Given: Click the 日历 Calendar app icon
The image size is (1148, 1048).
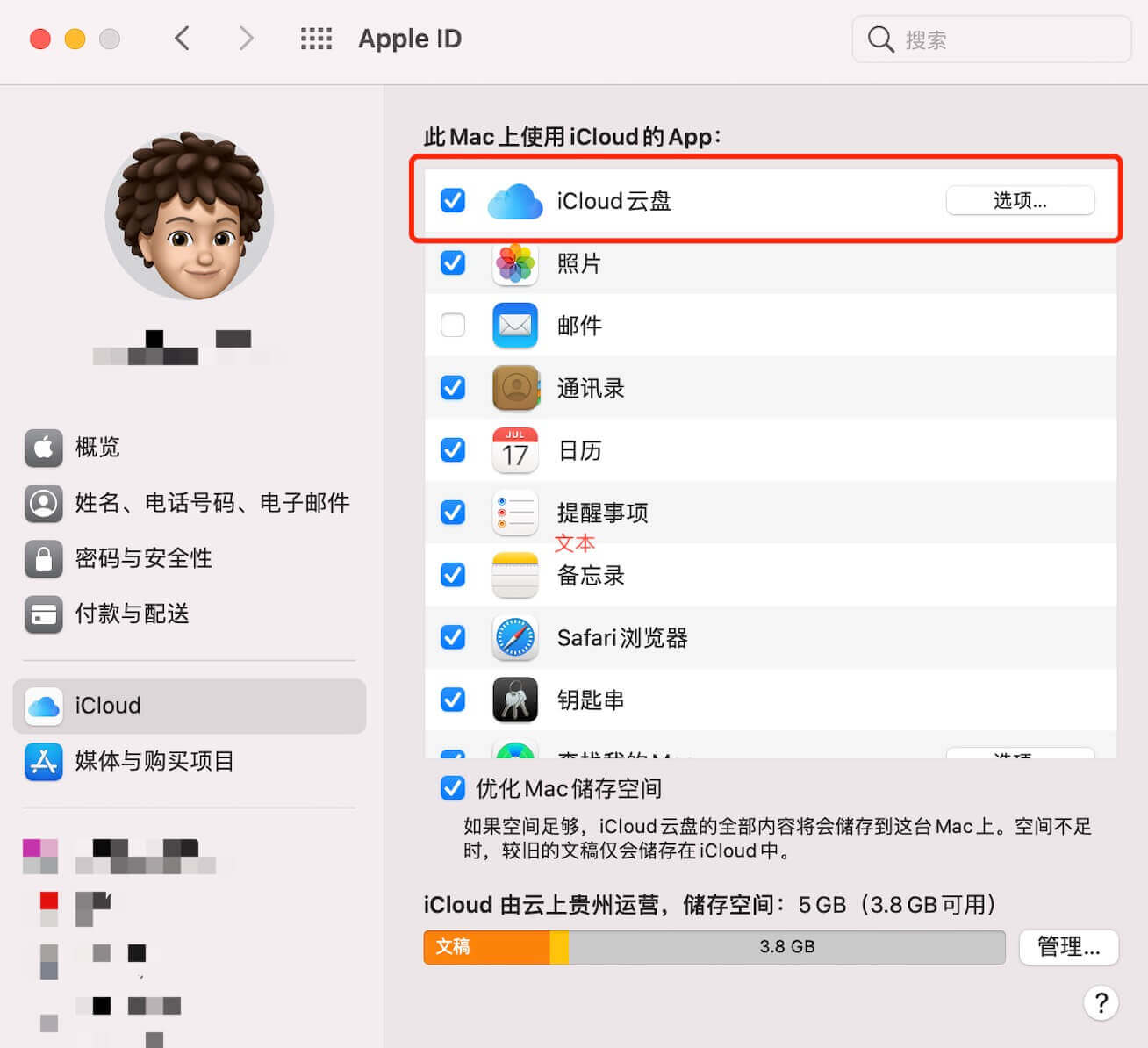Looking at the screenshot, I should click(x=515, y=450).
